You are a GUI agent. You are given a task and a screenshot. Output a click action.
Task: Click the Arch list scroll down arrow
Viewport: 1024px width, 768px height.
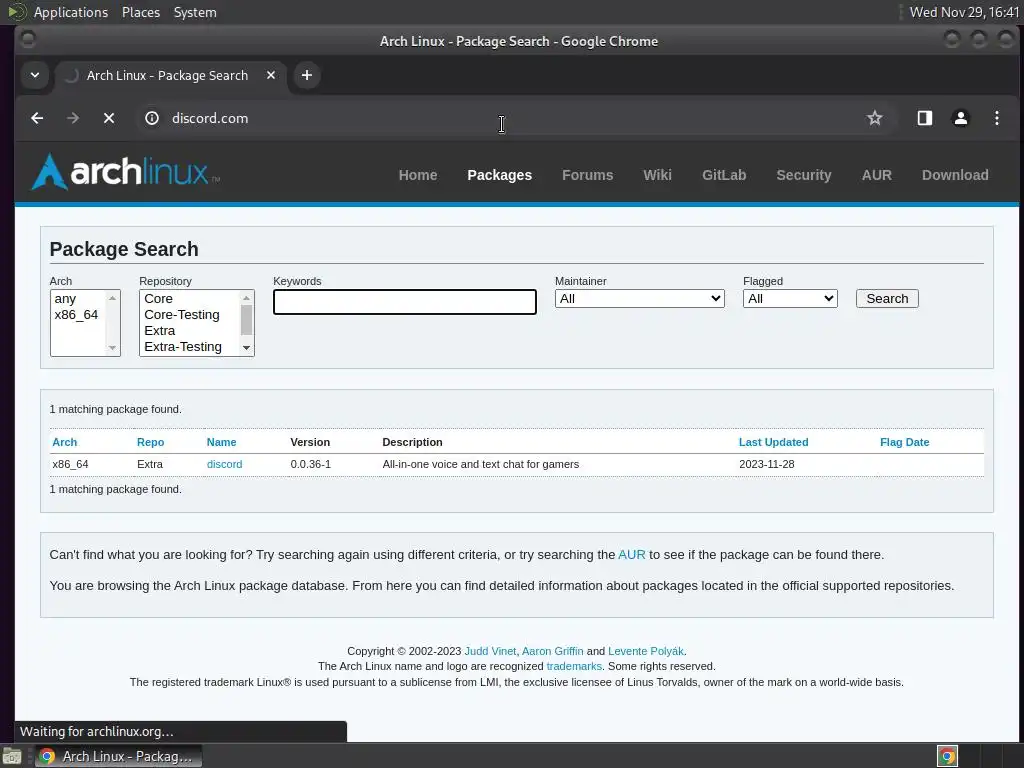coord(112,347)
